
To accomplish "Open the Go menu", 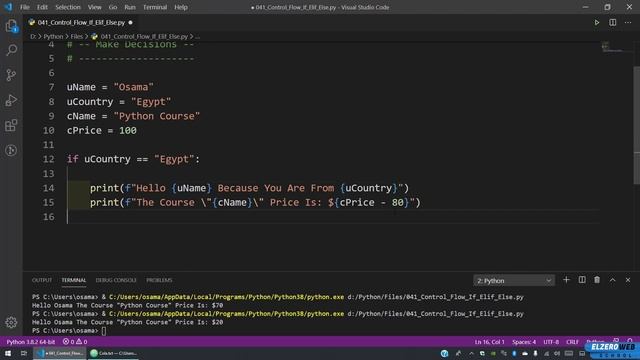I will point(113,7).
